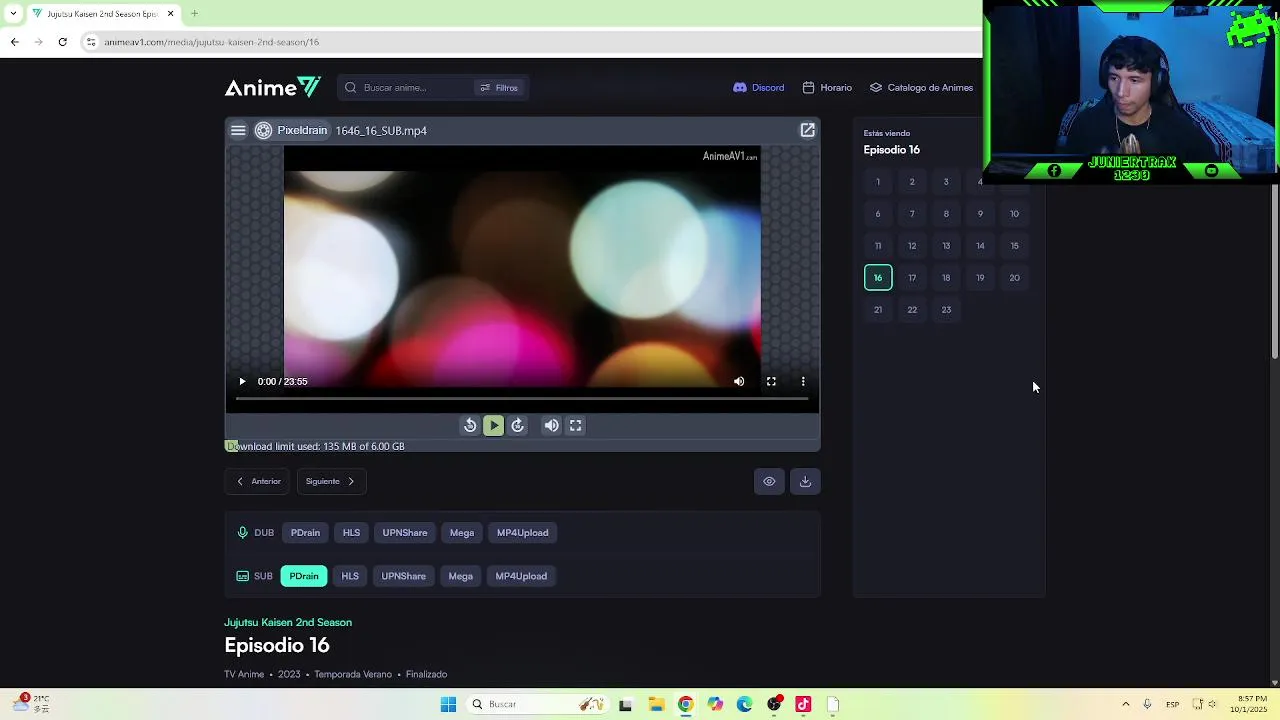Play the video from the native player controls
Screen dimensions: 1280x720
(242, 381)
